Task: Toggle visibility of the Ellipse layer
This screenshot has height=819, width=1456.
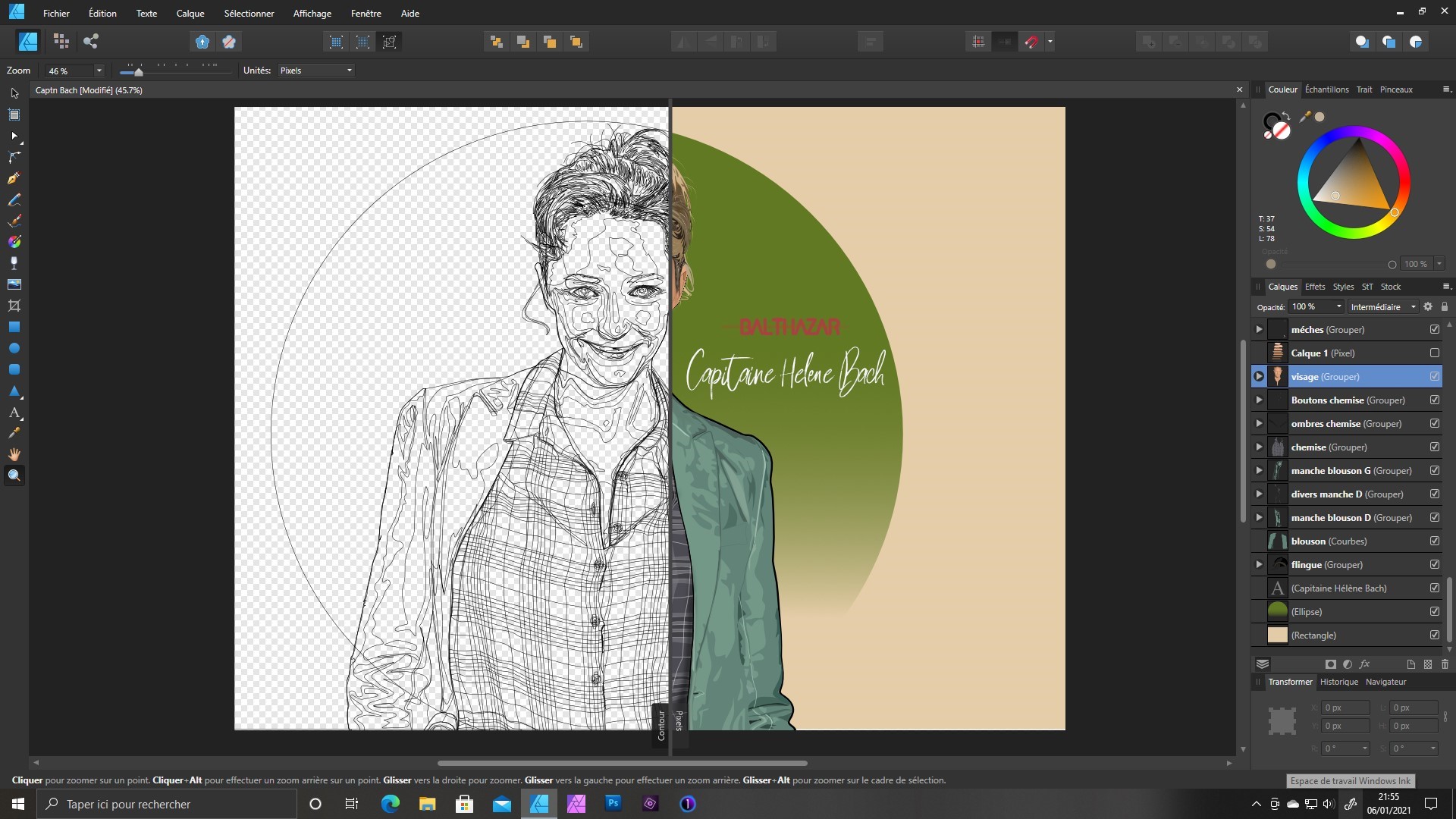Action: click(1434, 612)
